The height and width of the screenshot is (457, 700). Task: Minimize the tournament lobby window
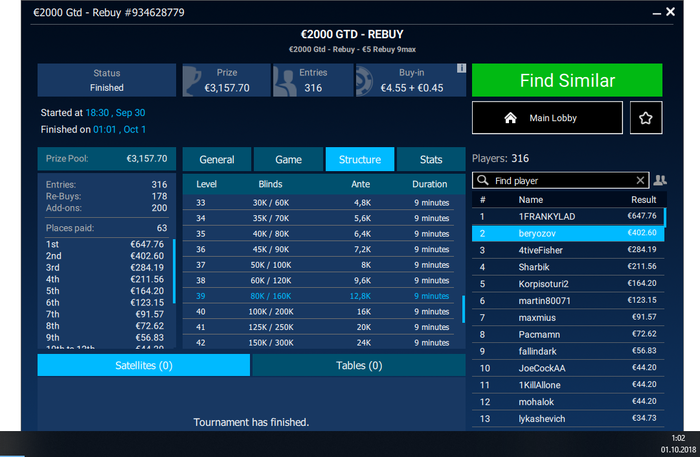[x=657, y=13]
